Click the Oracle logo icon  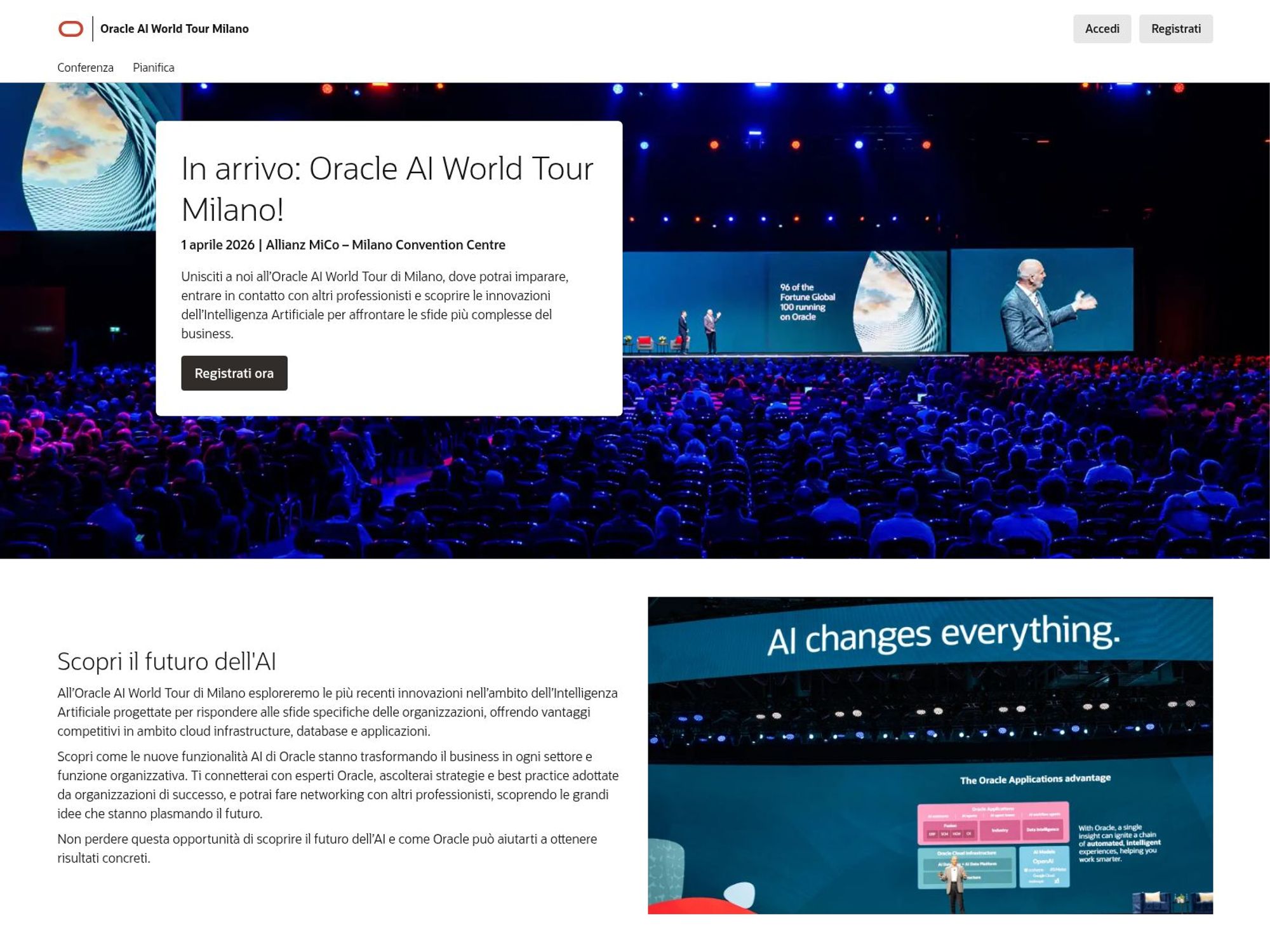(x=70, y=28)
